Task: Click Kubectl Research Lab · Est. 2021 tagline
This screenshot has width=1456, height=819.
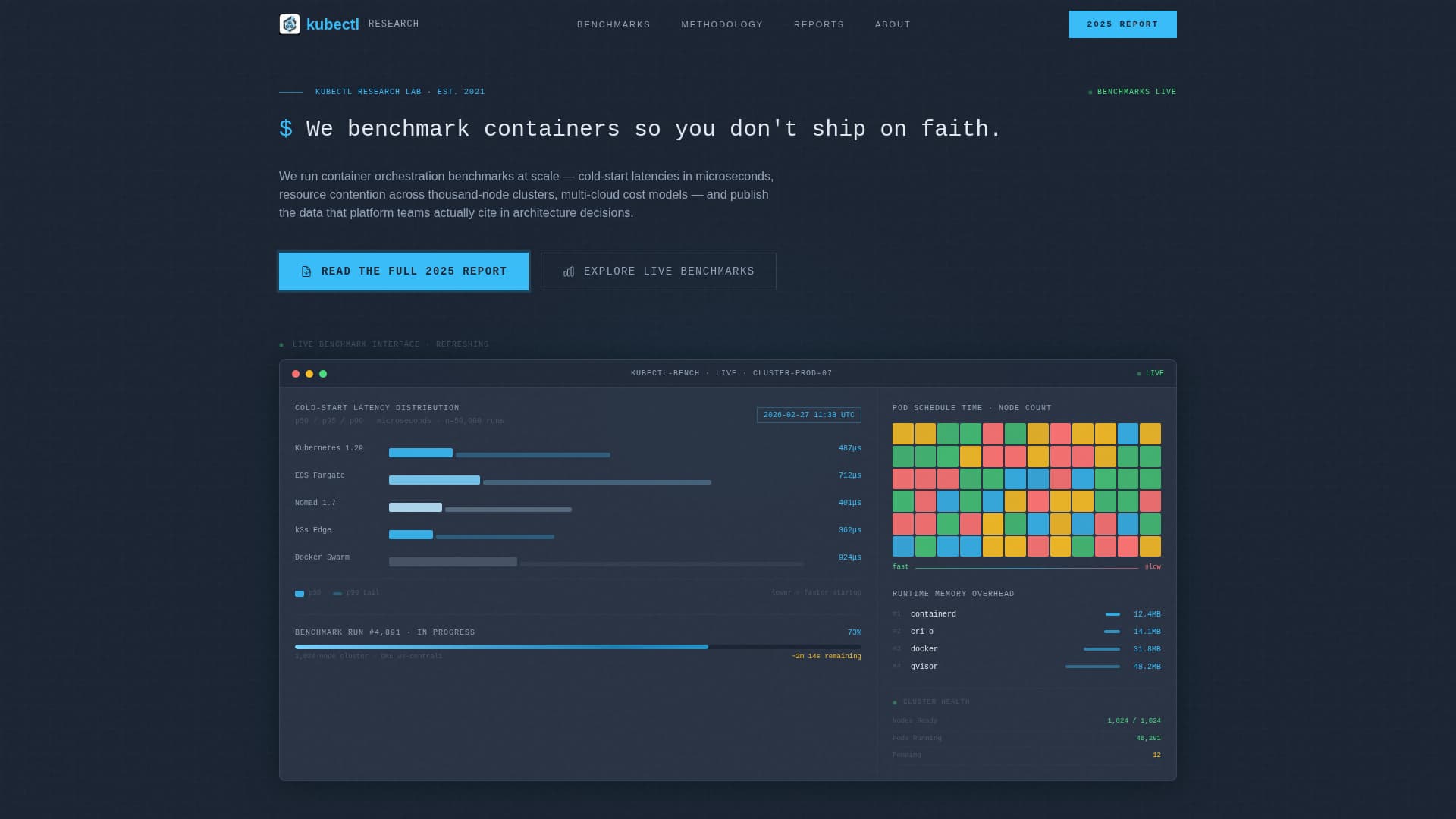Action: [400, 92]
